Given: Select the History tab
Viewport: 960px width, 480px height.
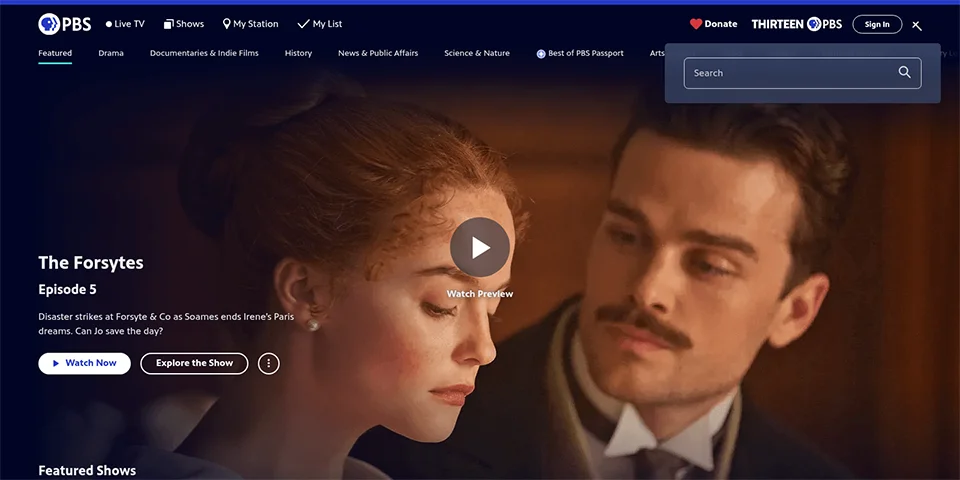Looking at the screenshot, I should (298, 53).
